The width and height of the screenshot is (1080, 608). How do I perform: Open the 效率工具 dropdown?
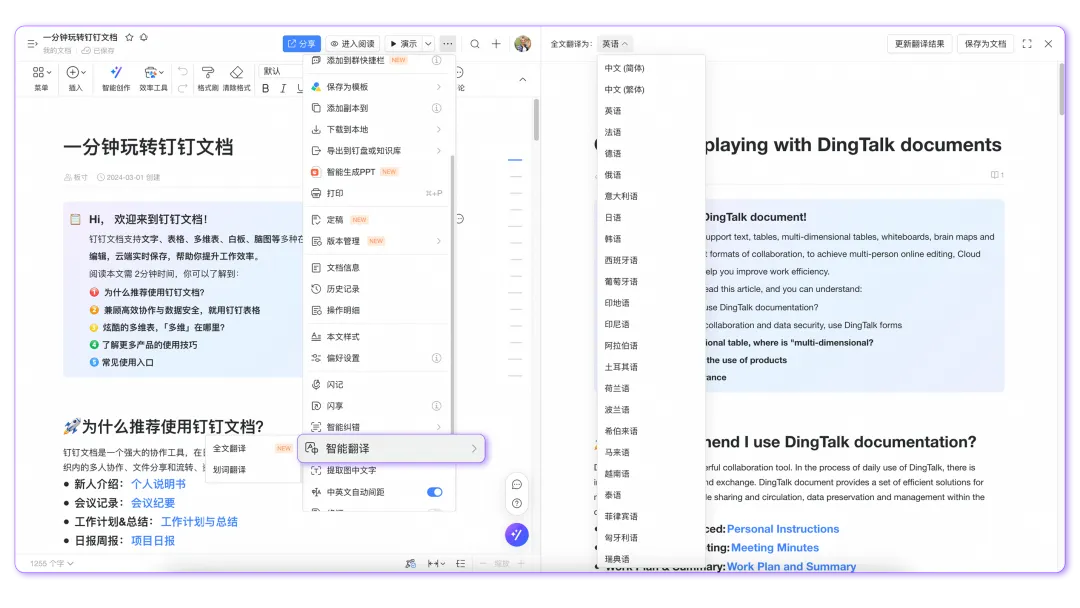[x=153, y=78]
